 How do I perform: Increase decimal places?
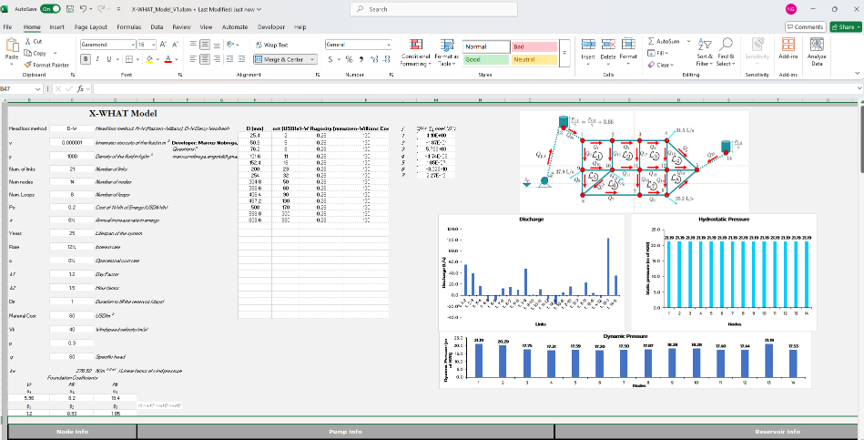pos(374,59)
